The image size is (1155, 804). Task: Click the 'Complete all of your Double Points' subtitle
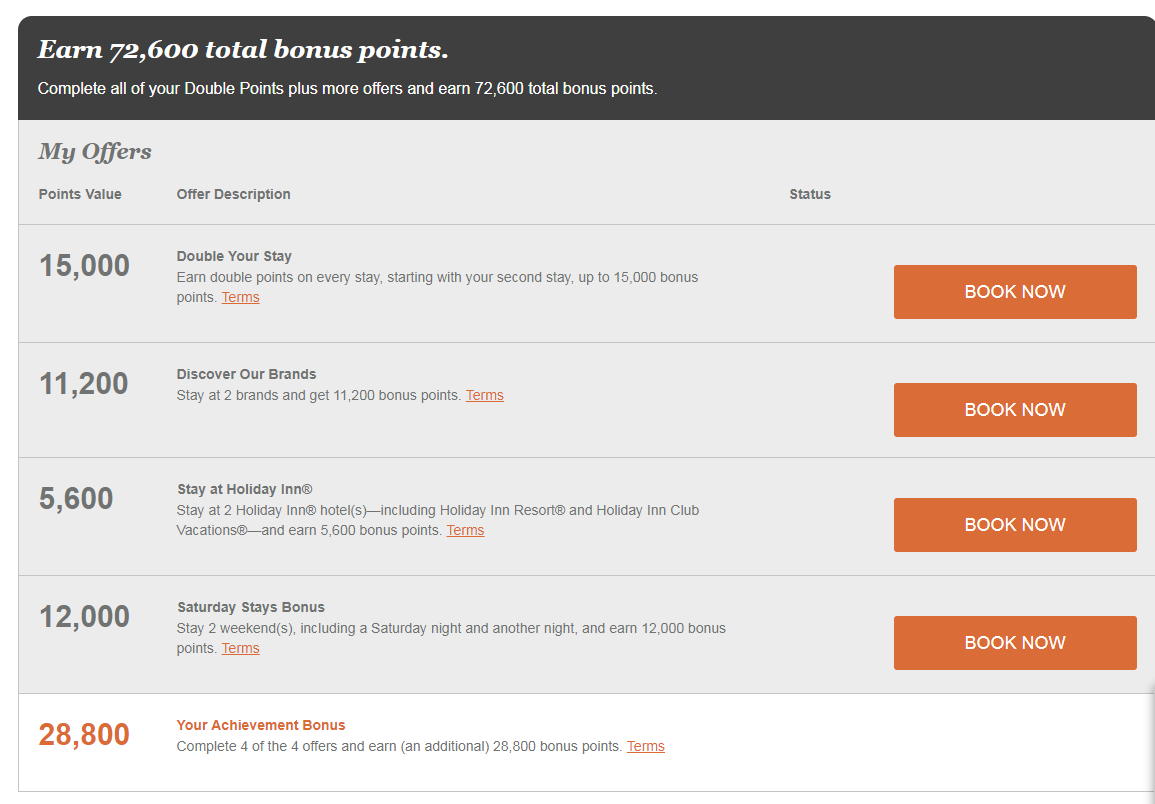[348, 88]
